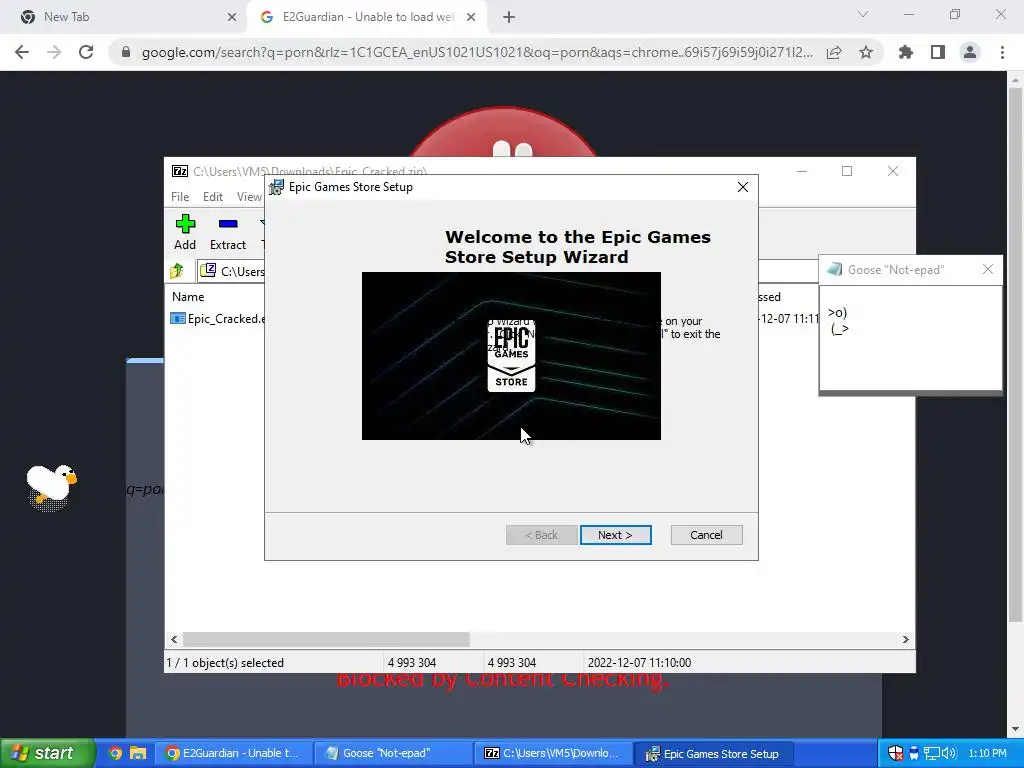Switch to E2Guardian taskbar button
1024x768 pixels.
[232, 753]
